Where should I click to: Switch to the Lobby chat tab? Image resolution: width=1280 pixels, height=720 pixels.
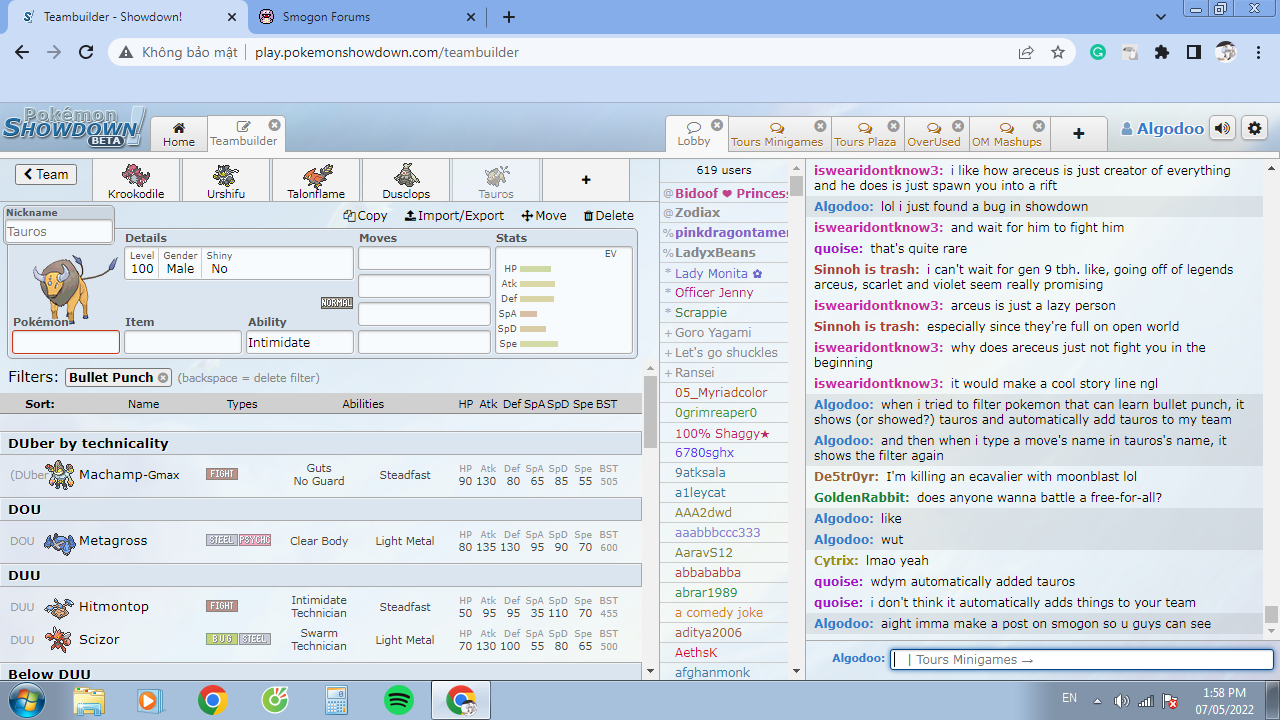(x=694, y=134)
